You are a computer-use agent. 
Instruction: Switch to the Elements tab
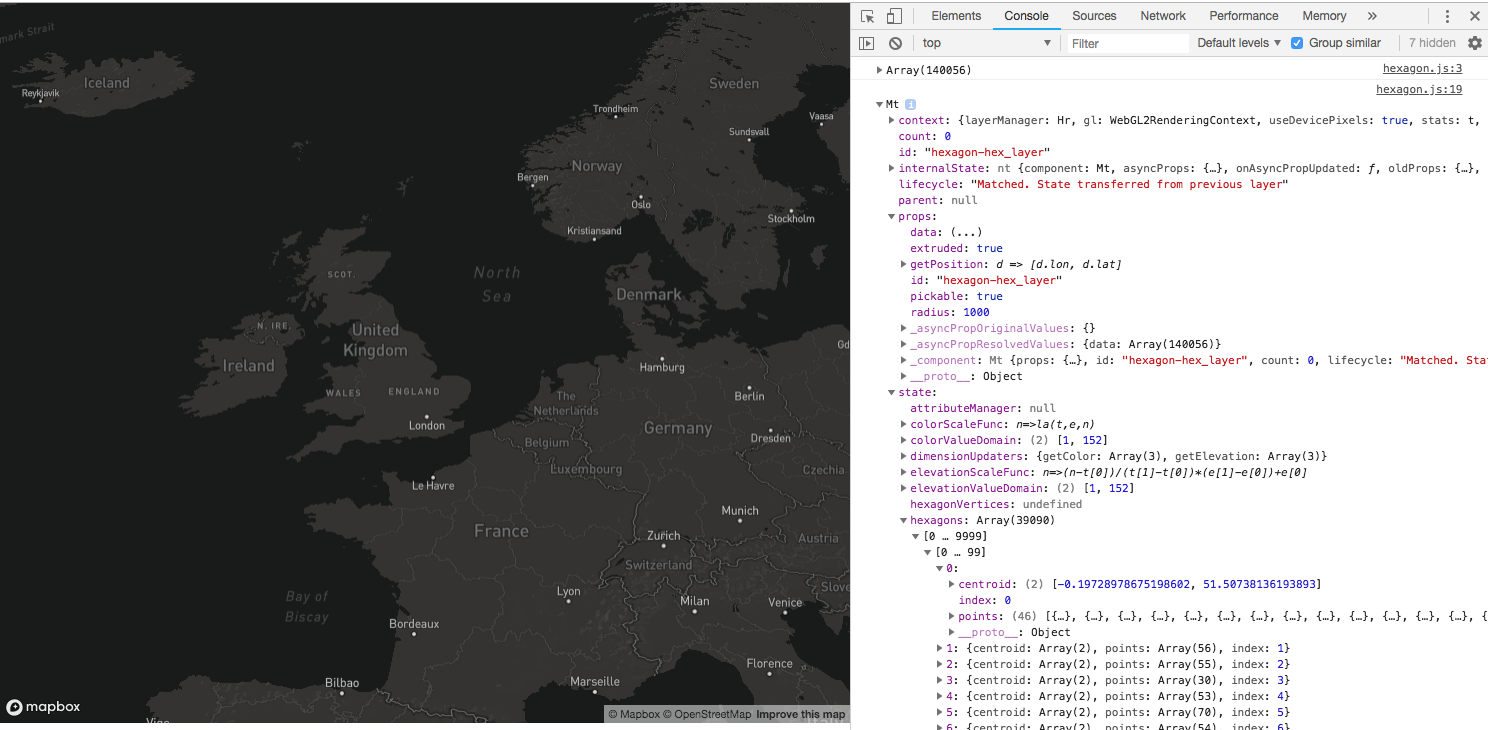(956, 16)
